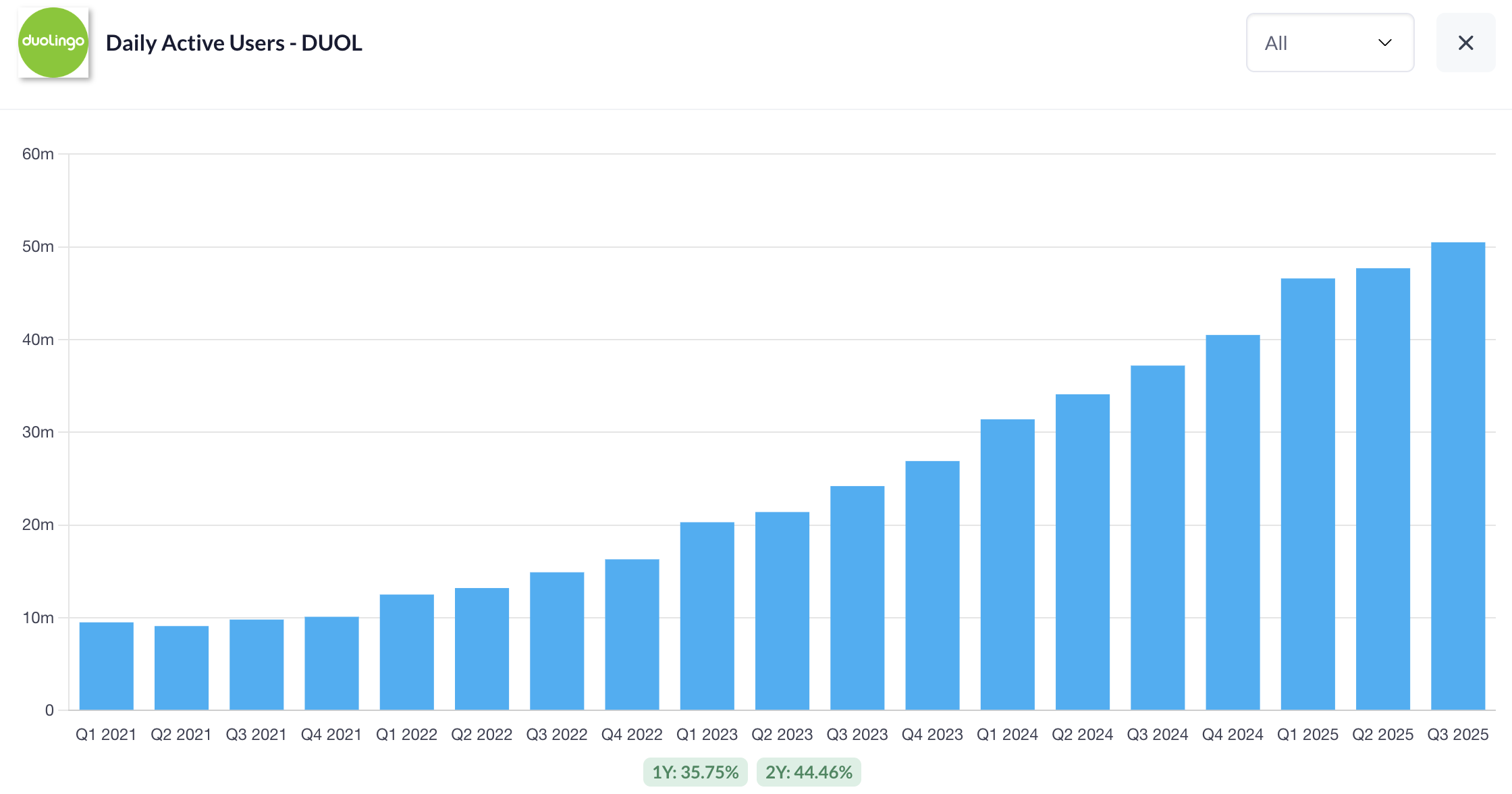Select the Q4 2022 bar
The image size is (1512, 794).
tap(632, 635)
